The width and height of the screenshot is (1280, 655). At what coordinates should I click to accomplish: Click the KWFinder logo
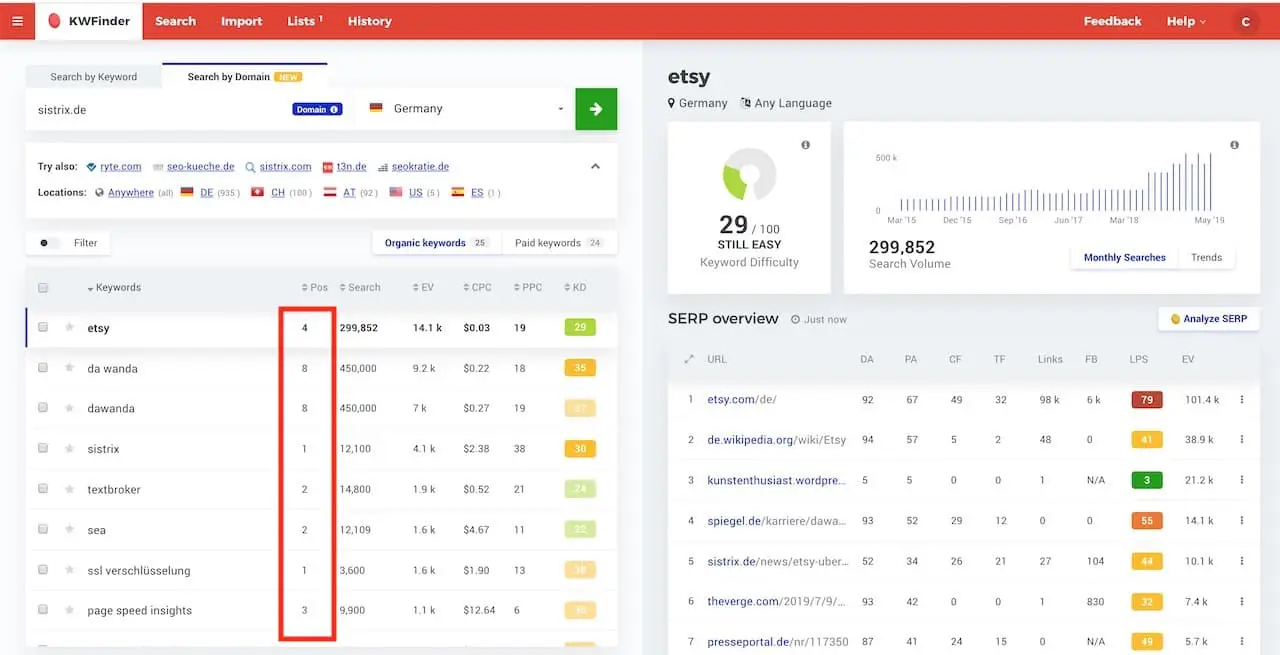click(x=89, y=21)
